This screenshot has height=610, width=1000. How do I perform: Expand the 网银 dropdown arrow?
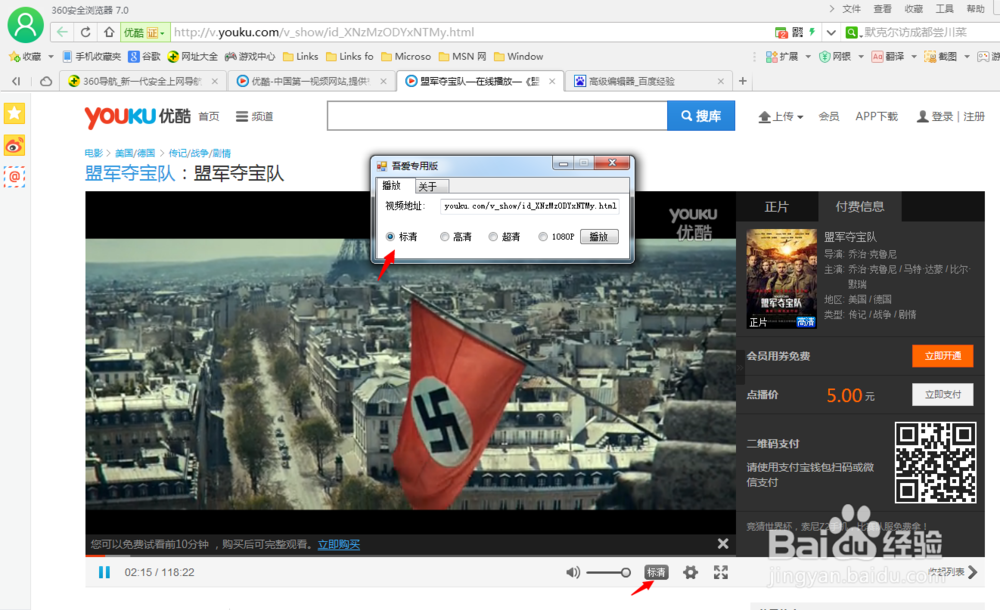(x=861, y=57)
